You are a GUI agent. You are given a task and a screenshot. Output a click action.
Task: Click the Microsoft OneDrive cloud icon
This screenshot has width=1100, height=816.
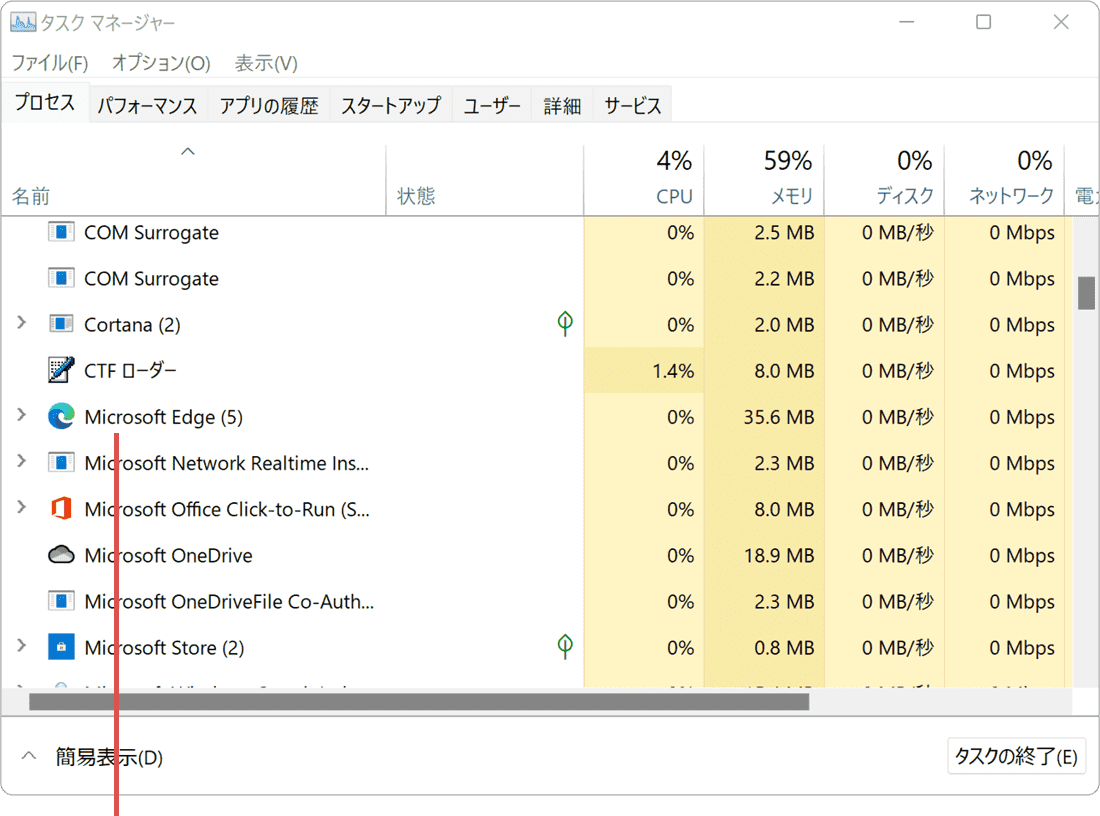pyautogui.click(x=60, y=555)
